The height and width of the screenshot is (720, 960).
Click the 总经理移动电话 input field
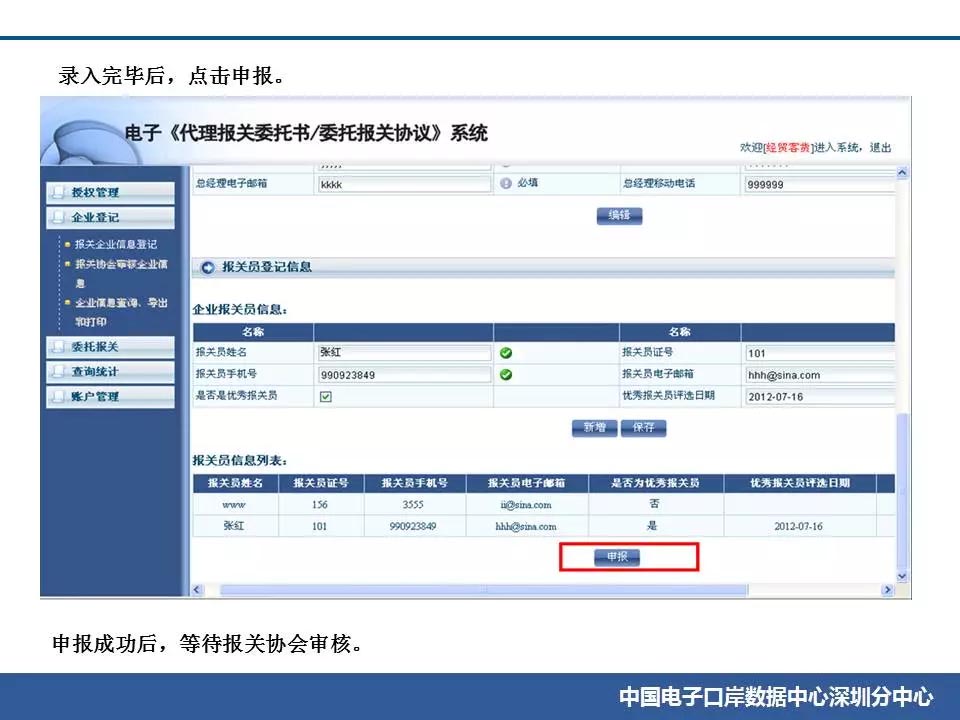(820, 184)
